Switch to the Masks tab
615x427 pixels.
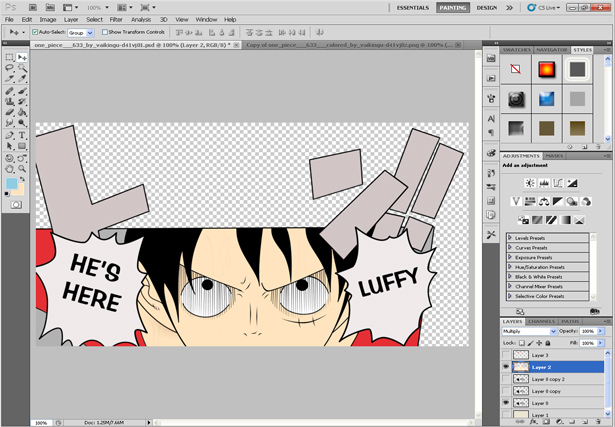(554, 156)
